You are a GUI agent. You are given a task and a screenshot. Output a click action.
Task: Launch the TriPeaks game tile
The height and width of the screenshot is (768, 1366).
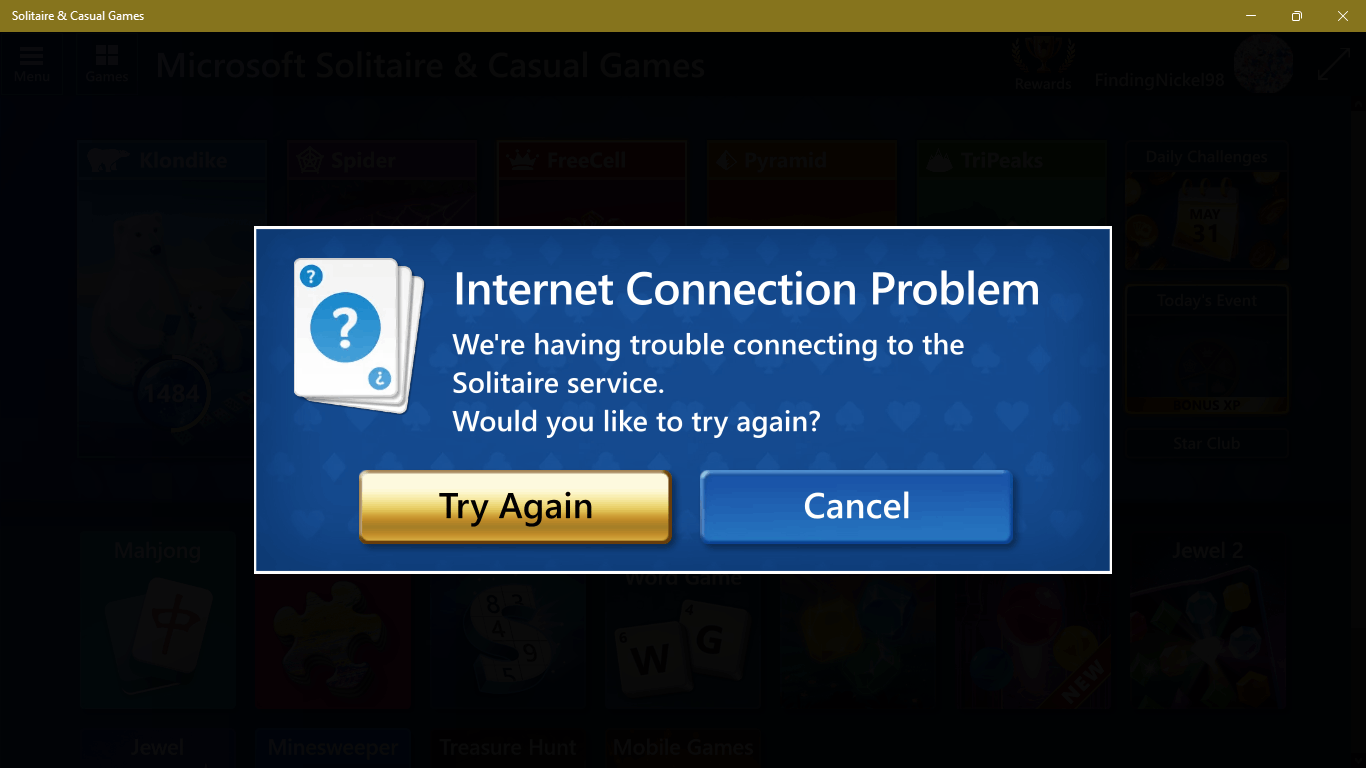[1012, 185]
